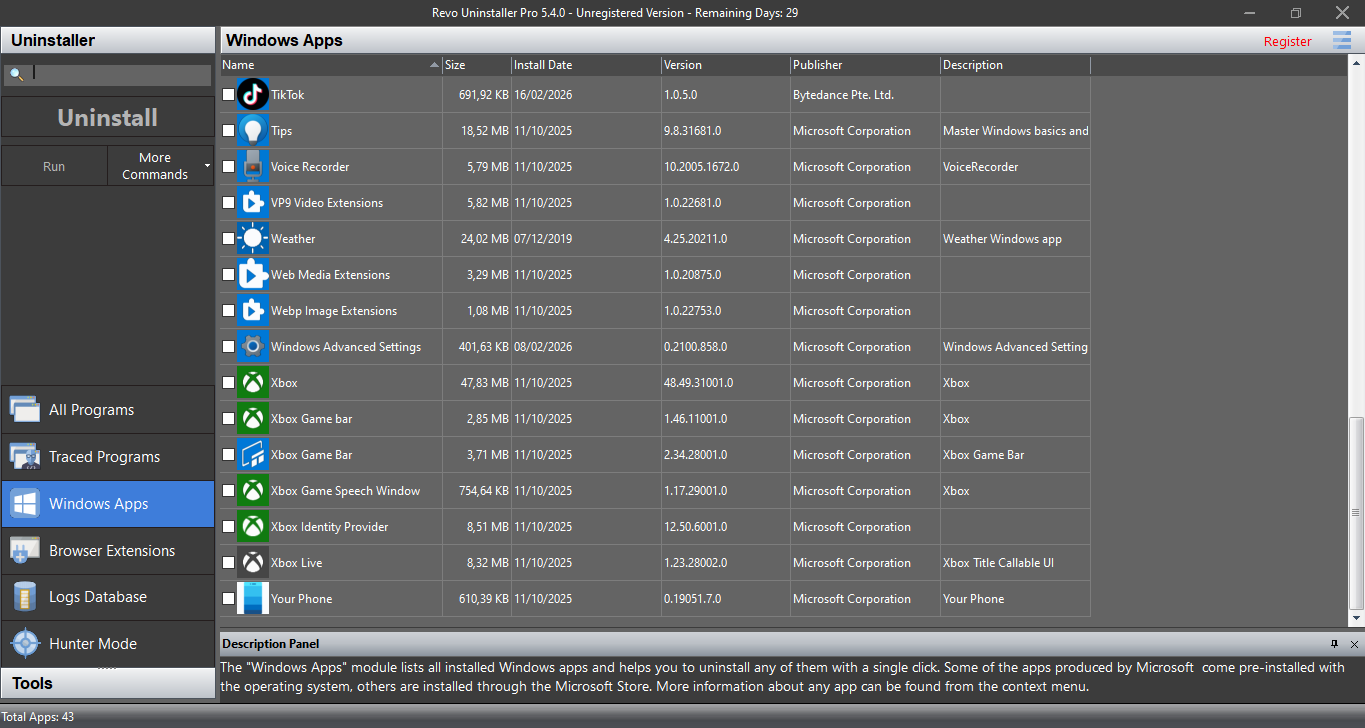Tick the checkbox for Xbox Identity Provider
1365x728 pixels.
[x=229, y=527]
